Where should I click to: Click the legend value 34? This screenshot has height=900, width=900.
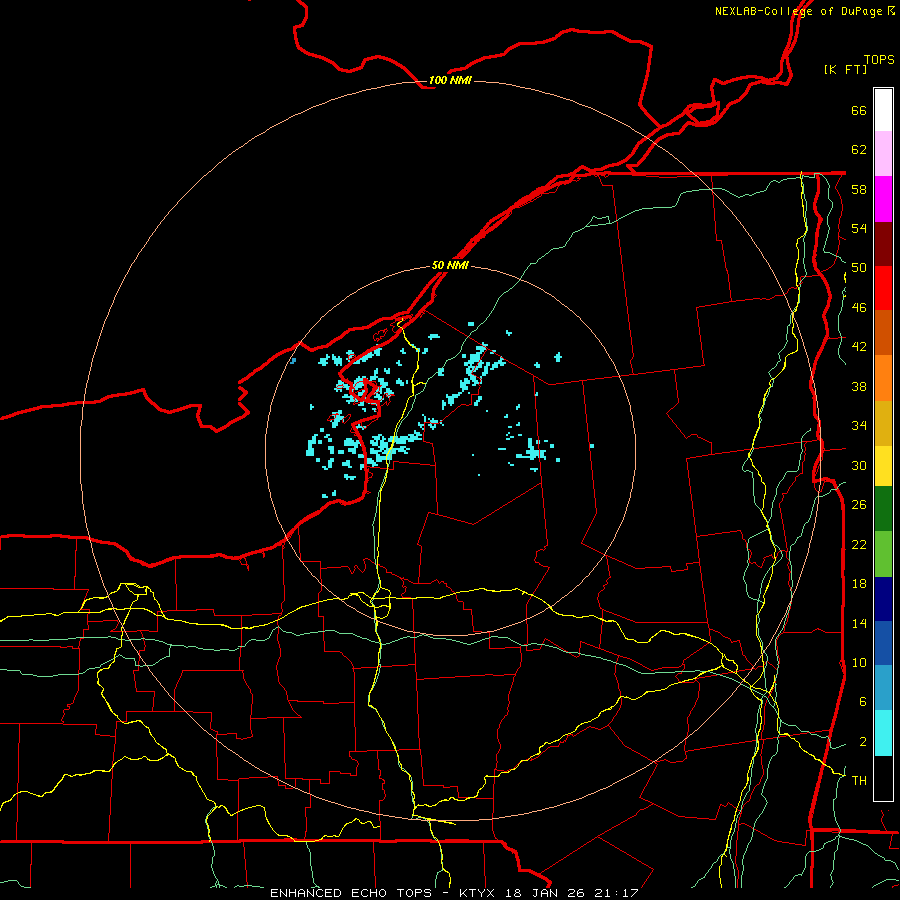(859, 425)
